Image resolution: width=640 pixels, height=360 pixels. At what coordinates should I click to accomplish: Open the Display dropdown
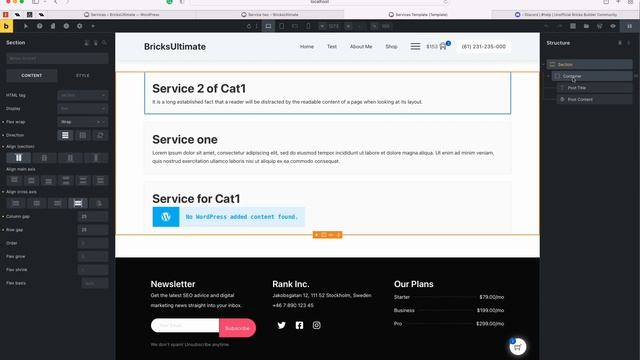tap(82, 109)
